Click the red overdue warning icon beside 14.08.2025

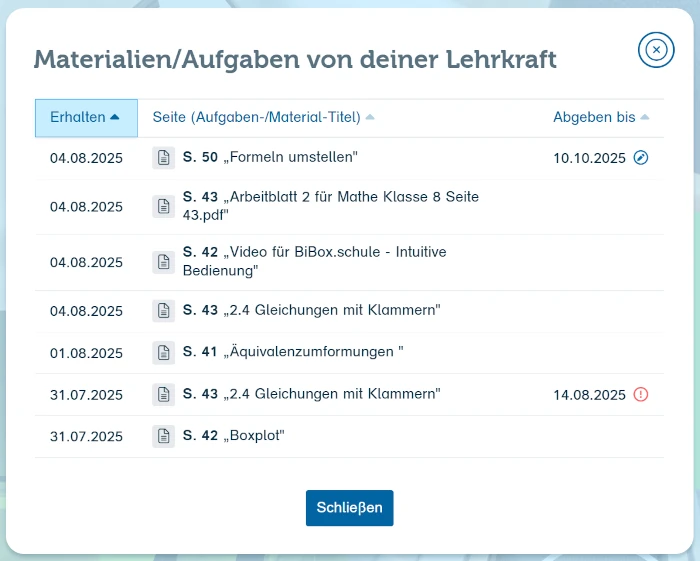coord(641,395)
